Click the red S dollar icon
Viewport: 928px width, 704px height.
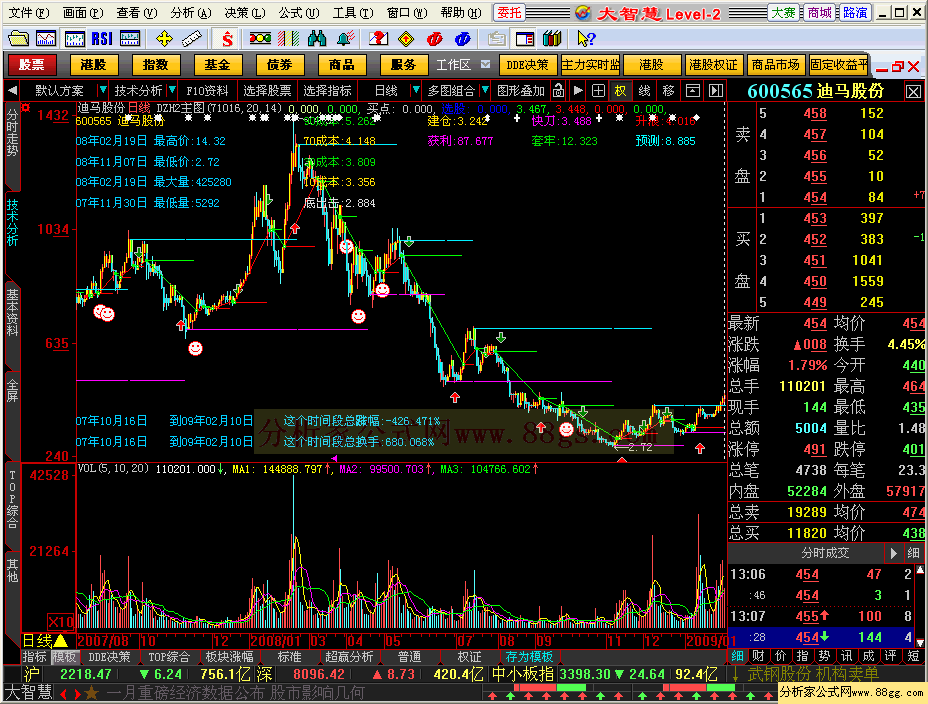227,39
